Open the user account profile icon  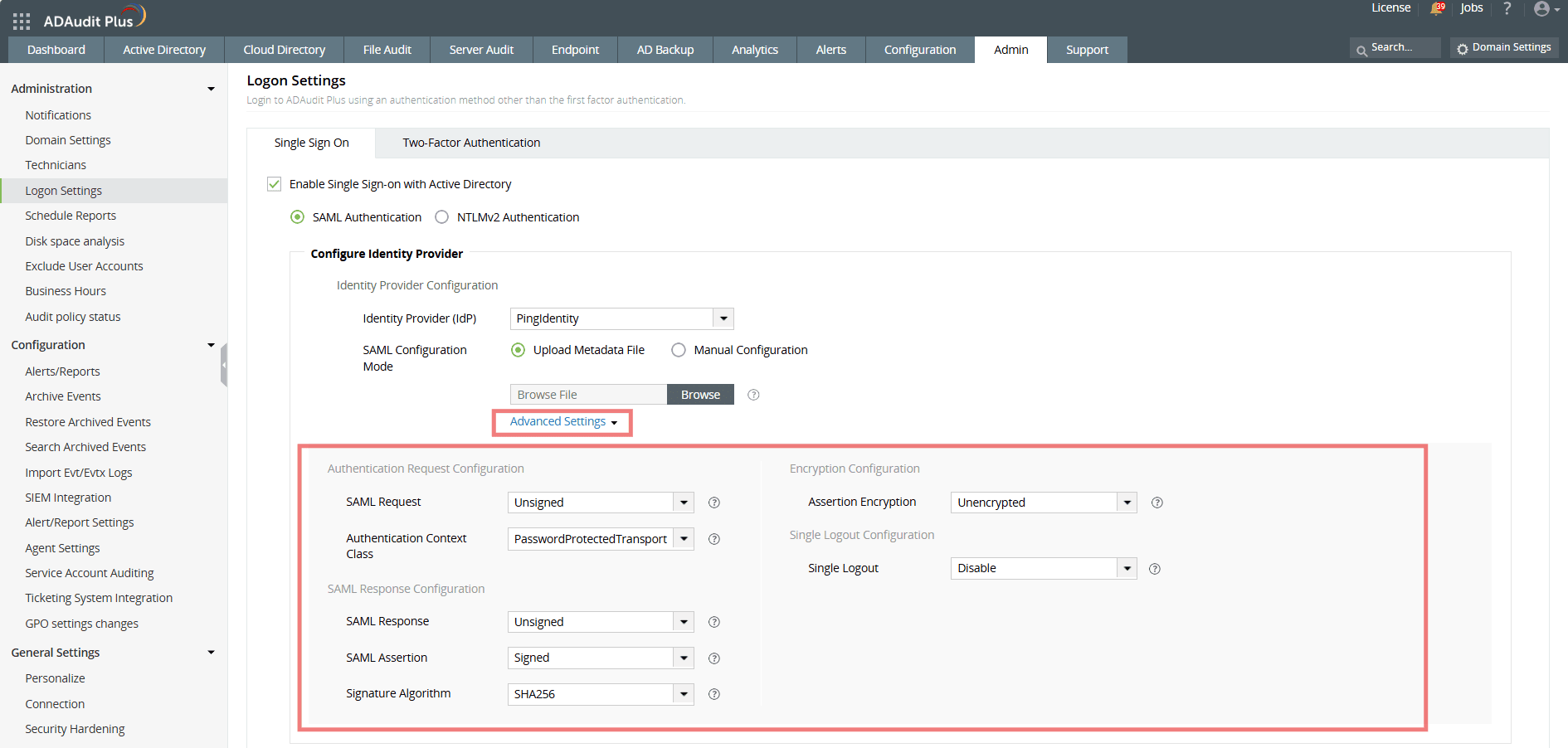click(x=1543, y=10)
